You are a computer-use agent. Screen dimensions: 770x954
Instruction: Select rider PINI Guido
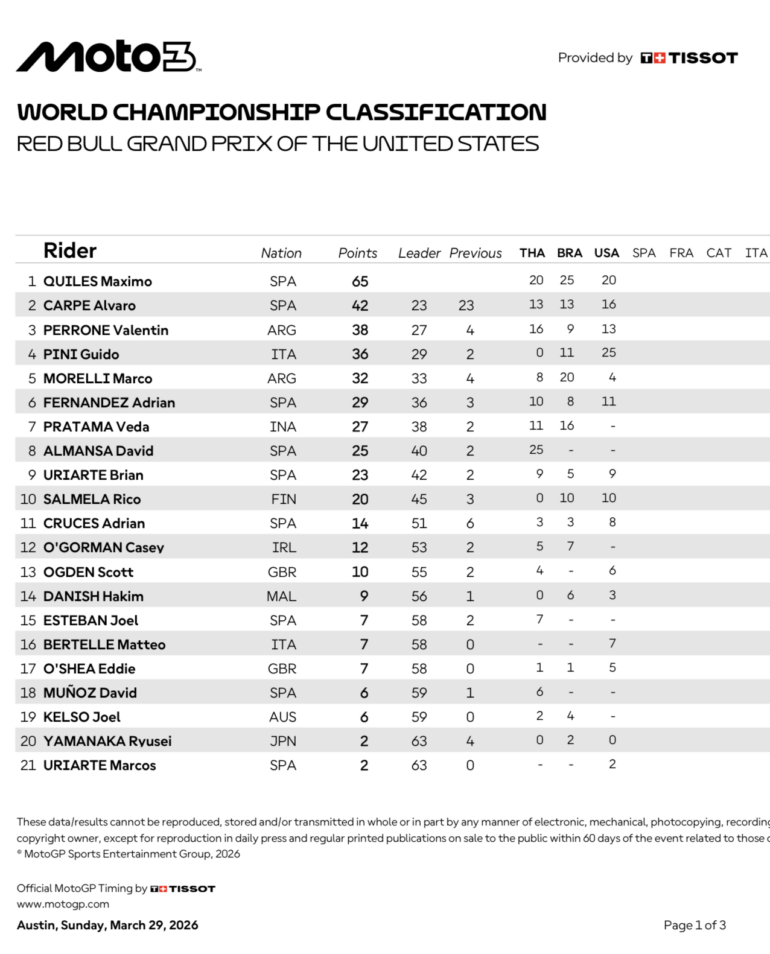coord(79,354)
